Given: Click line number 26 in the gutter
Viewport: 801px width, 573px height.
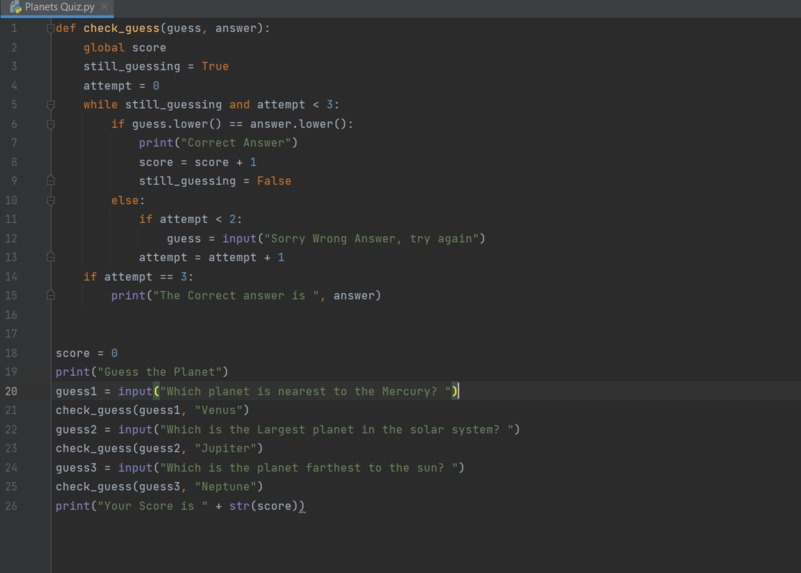Looking at the screenshot, I should point(11,506).
